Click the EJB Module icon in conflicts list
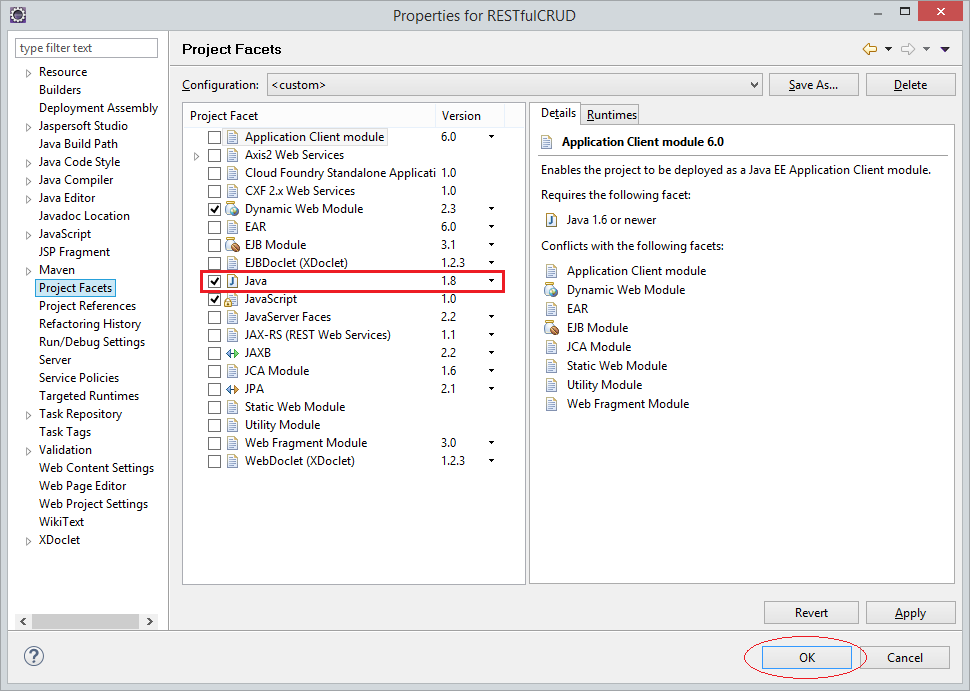 (x=551, y=328)
